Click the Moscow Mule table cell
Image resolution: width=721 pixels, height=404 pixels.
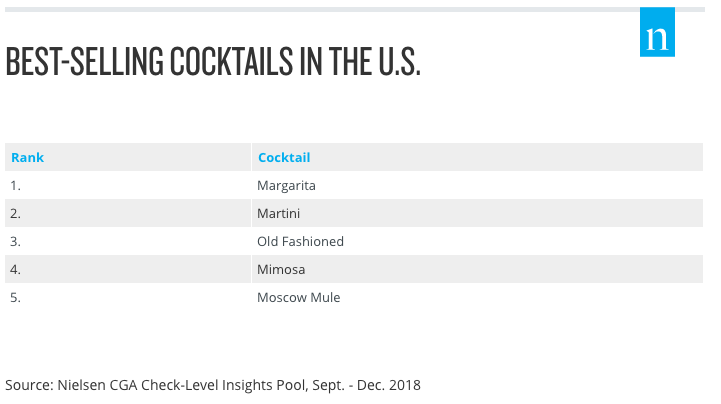[x=477, y=297]
